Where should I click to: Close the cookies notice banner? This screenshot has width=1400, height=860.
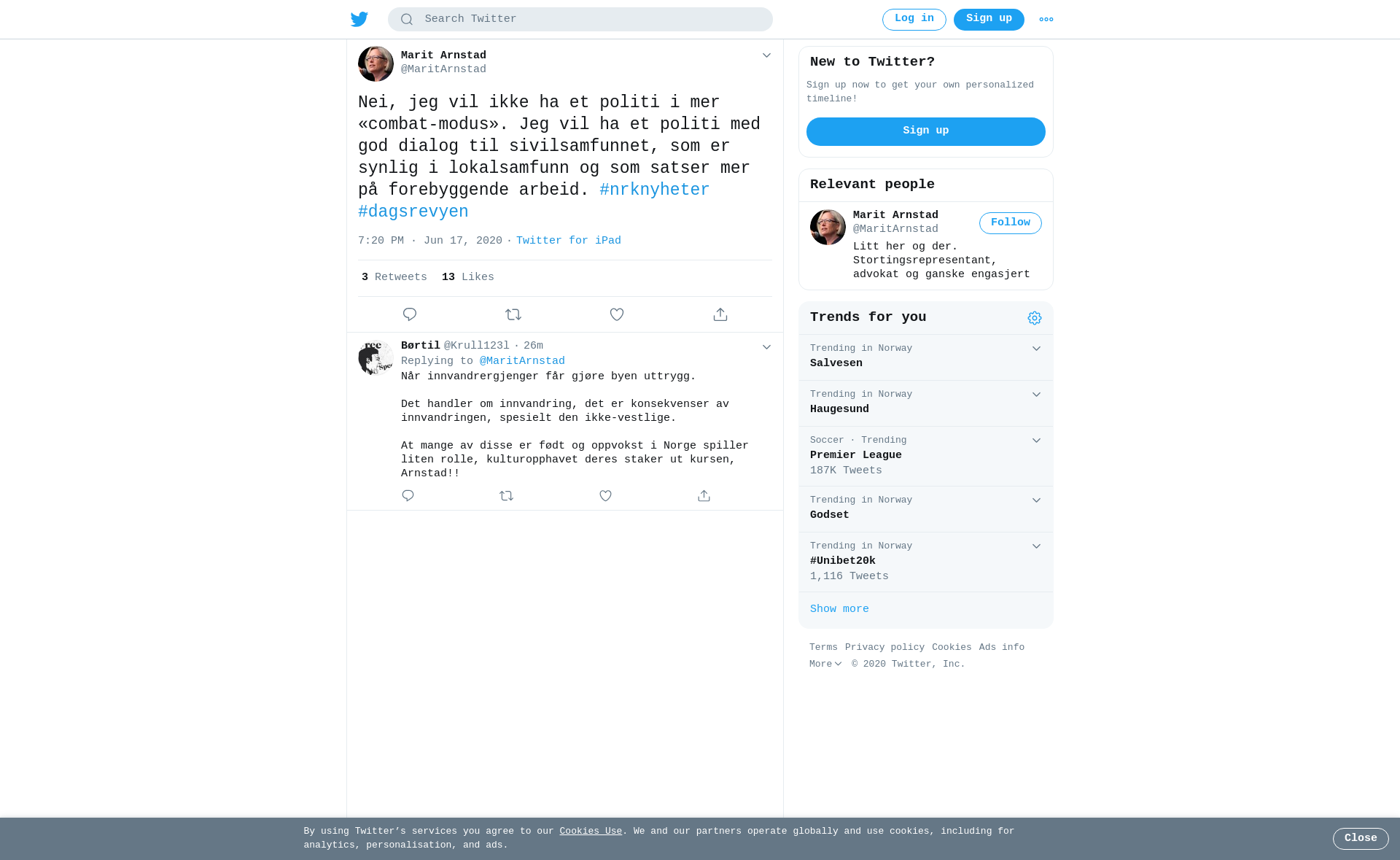click(1361, 839)
